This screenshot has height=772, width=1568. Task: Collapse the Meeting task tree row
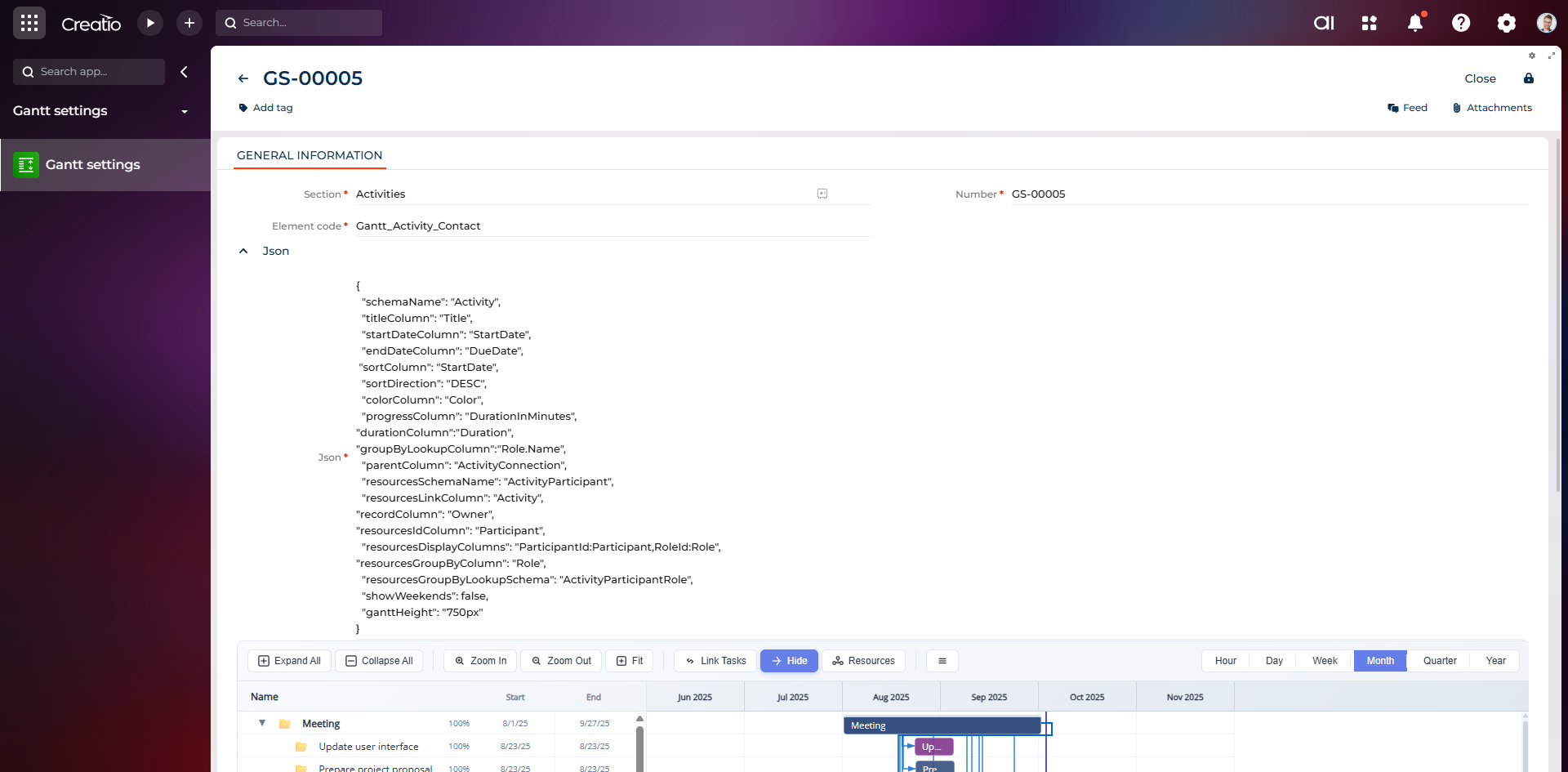tap(262, 723)
